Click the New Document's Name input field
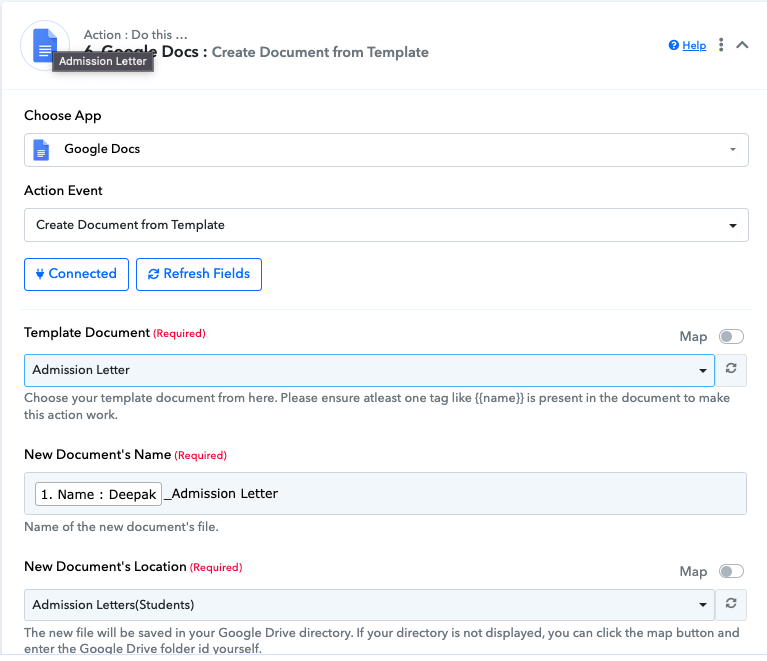 [385, 493]
